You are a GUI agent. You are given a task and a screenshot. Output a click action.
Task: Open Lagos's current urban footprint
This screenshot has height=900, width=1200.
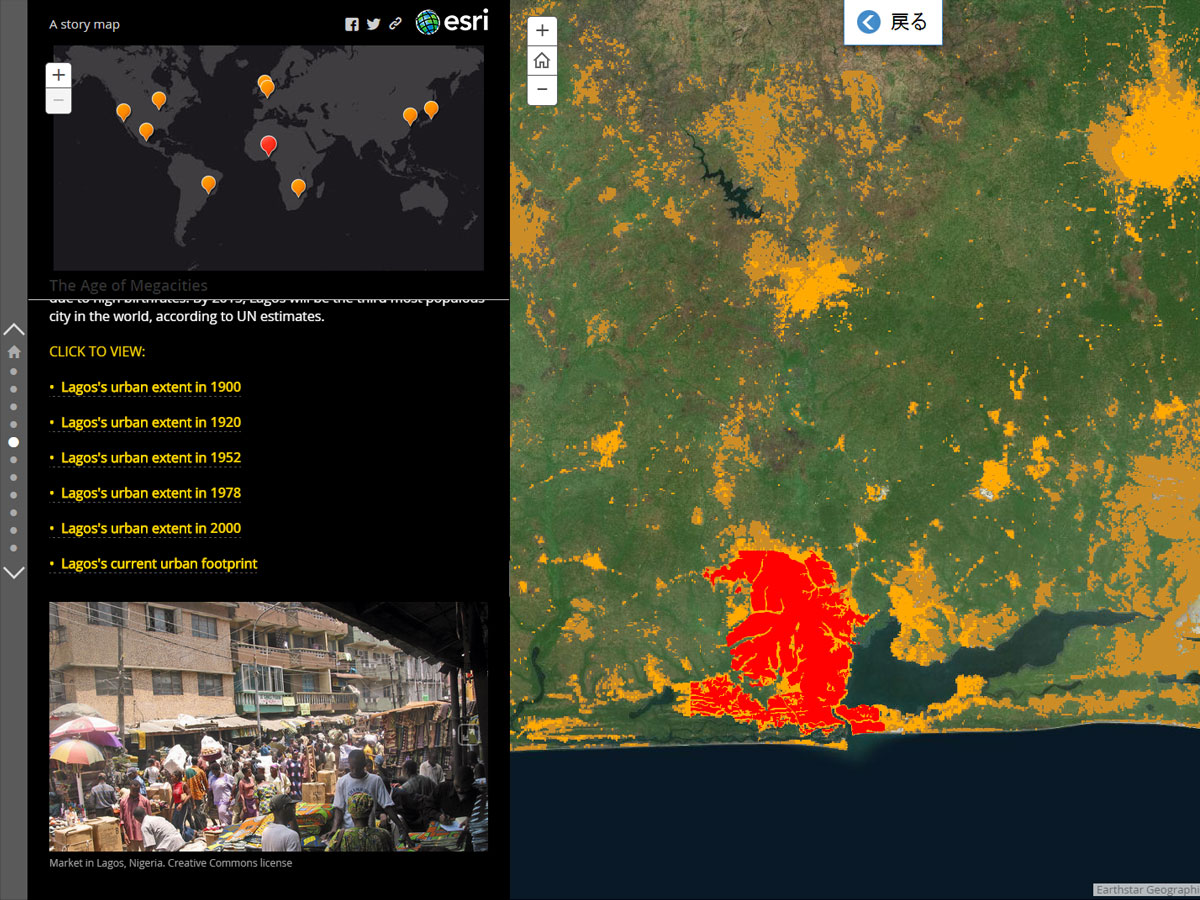158,564
